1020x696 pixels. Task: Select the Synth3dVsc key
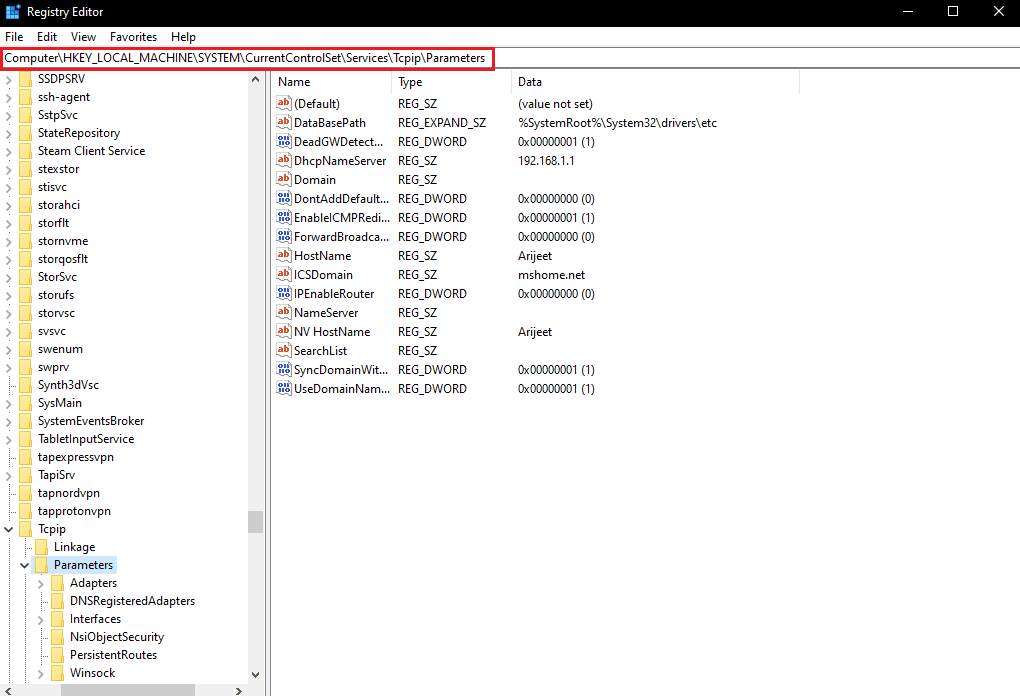pos(68,384)
